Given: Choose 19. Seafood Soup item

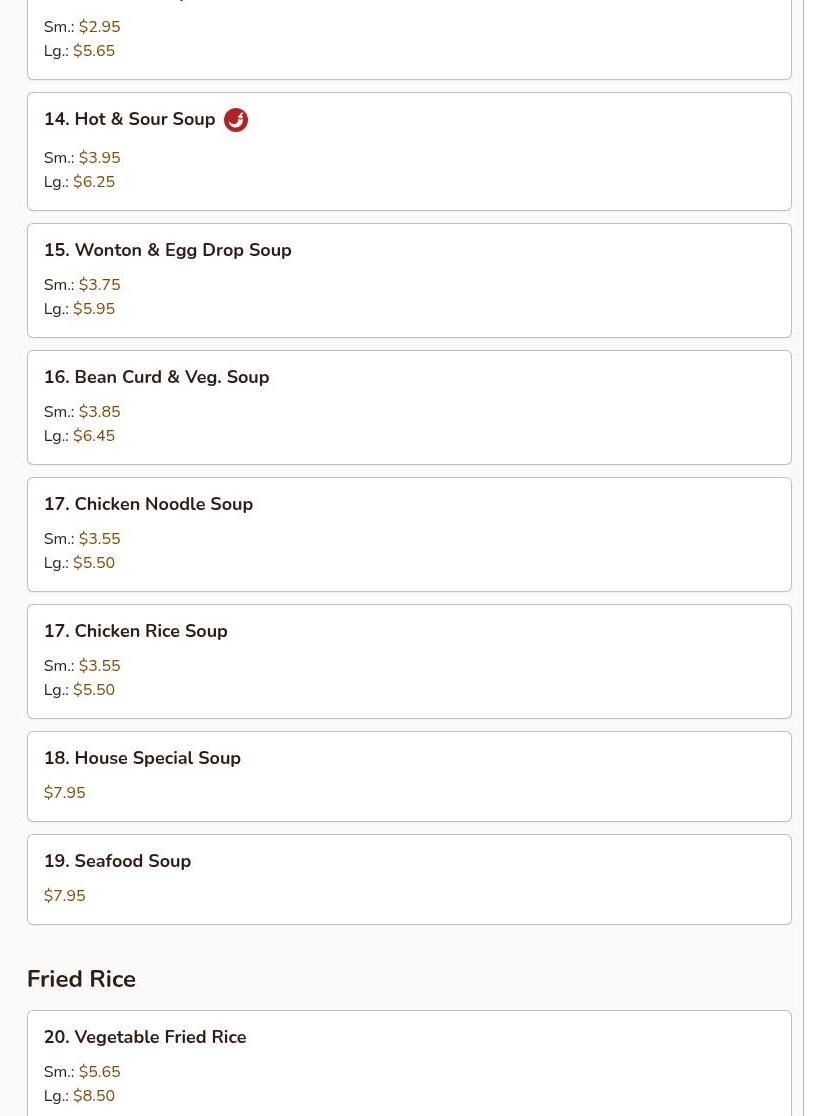Looking at the screenshot, I should click(409, 880).
